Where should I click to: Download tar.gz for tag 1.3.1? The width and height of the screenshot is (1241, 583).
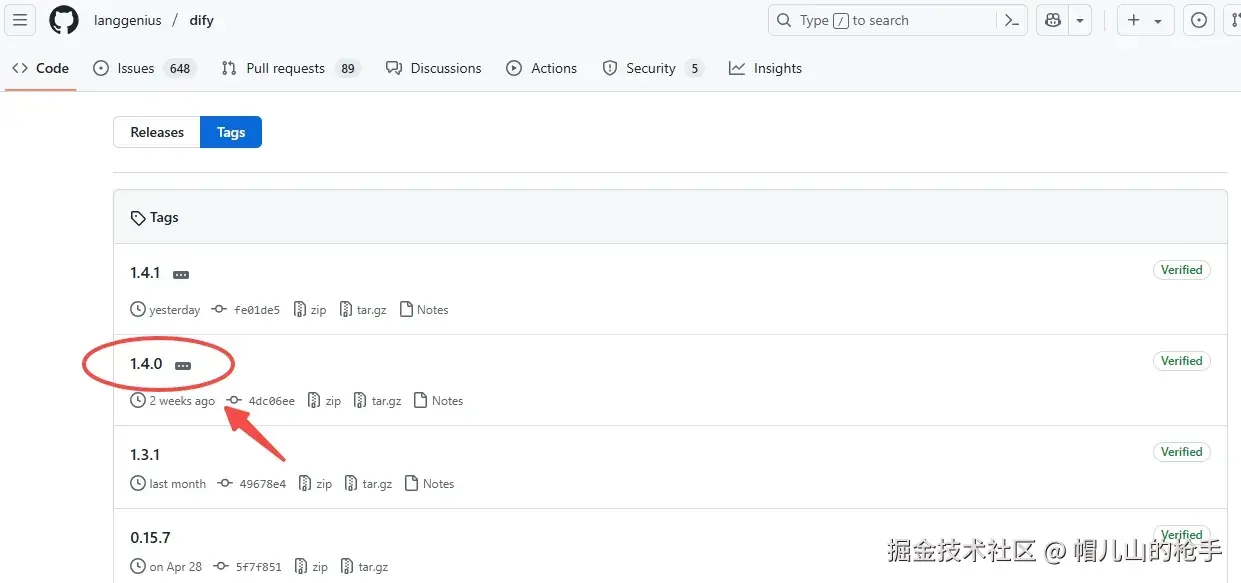click(x=369, y=484)
